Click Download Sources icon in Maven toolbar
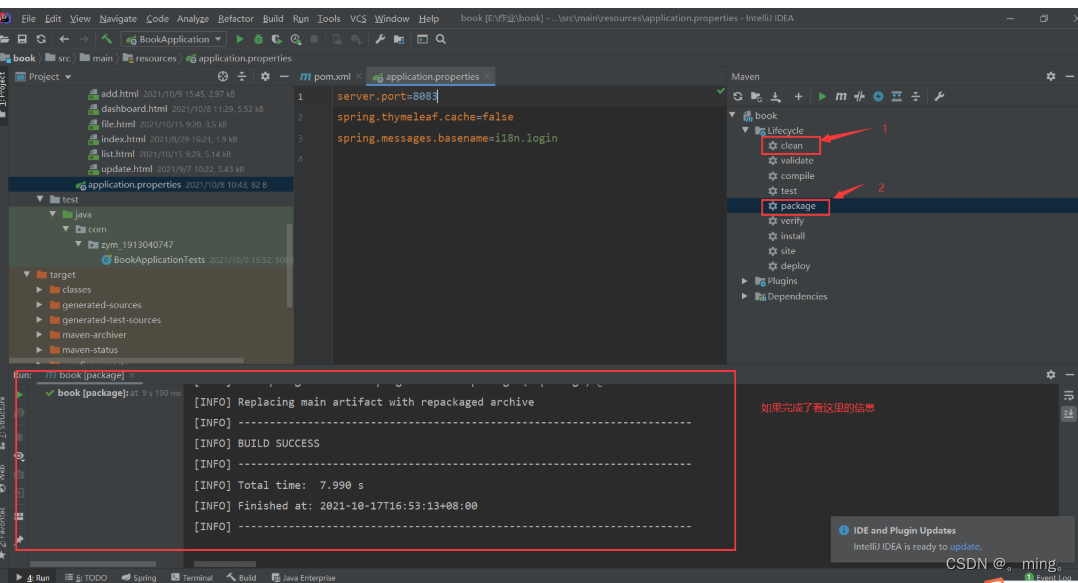Screen dimensions: 1078x583 tap(776, 96)
